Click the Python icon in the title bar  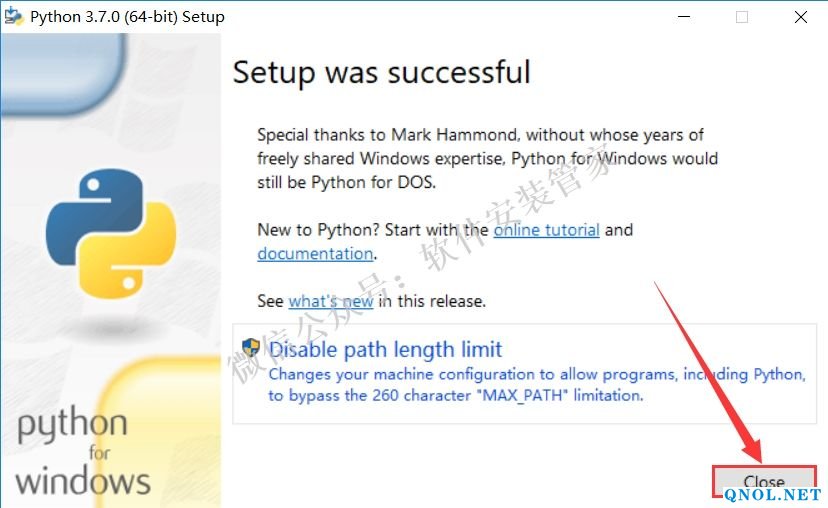[x=13, y=17]
